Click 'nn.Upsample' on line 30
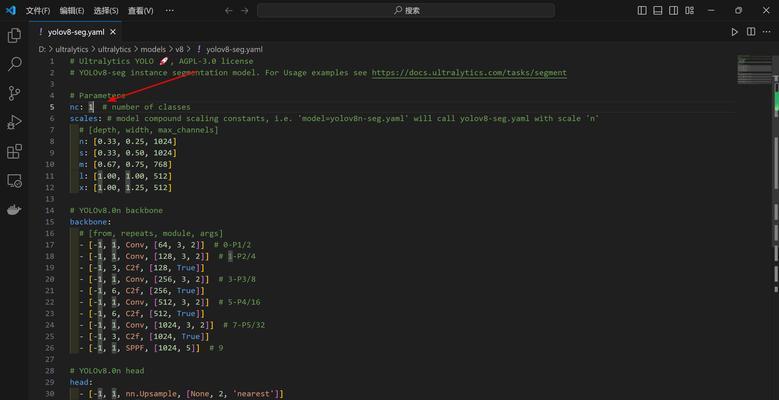 coord(149,394)
